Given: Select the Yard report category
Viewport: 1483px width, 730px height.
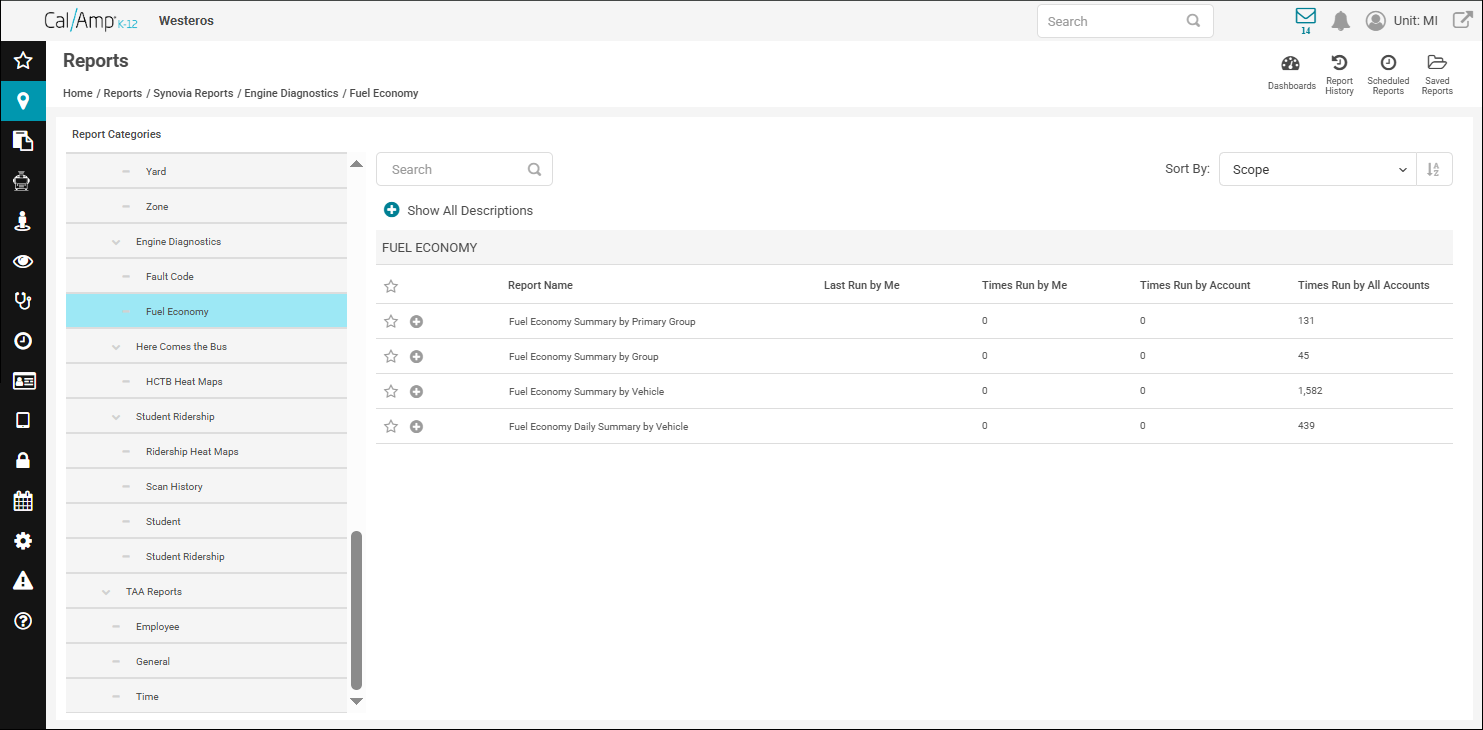Looking at the screenshot, I should coord(206,171).
